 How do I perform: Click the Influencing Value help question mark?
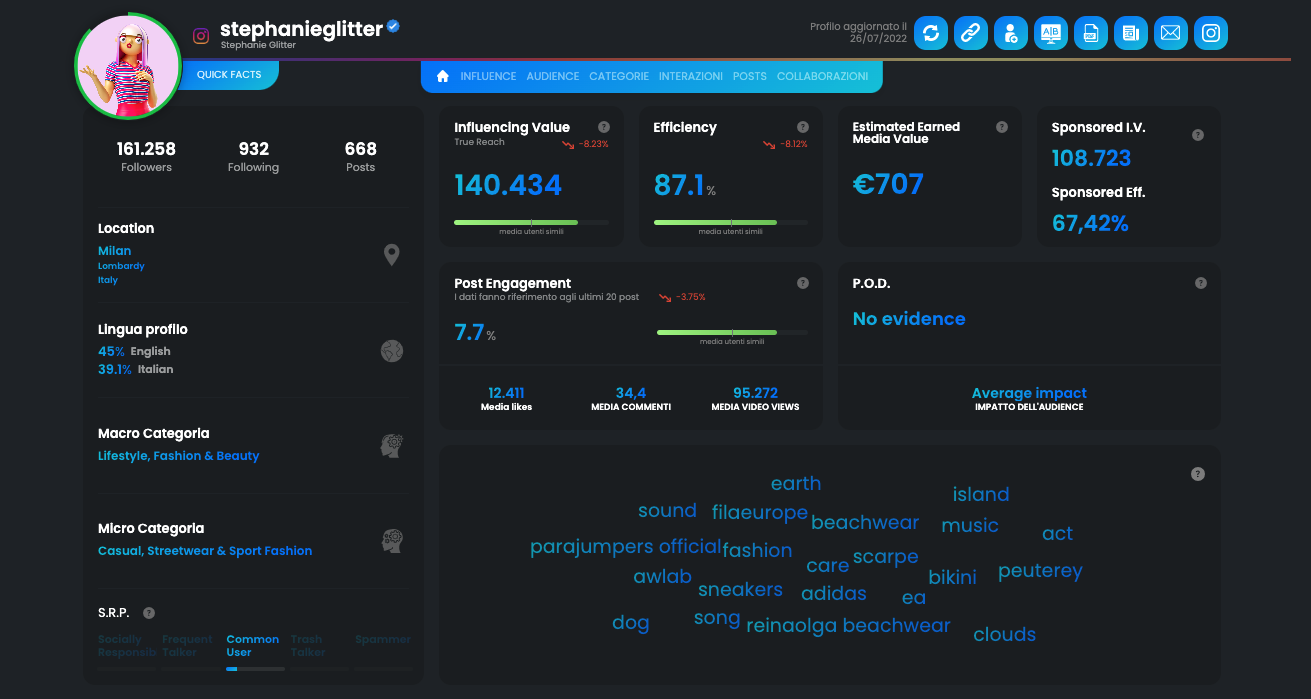(604, 127)
